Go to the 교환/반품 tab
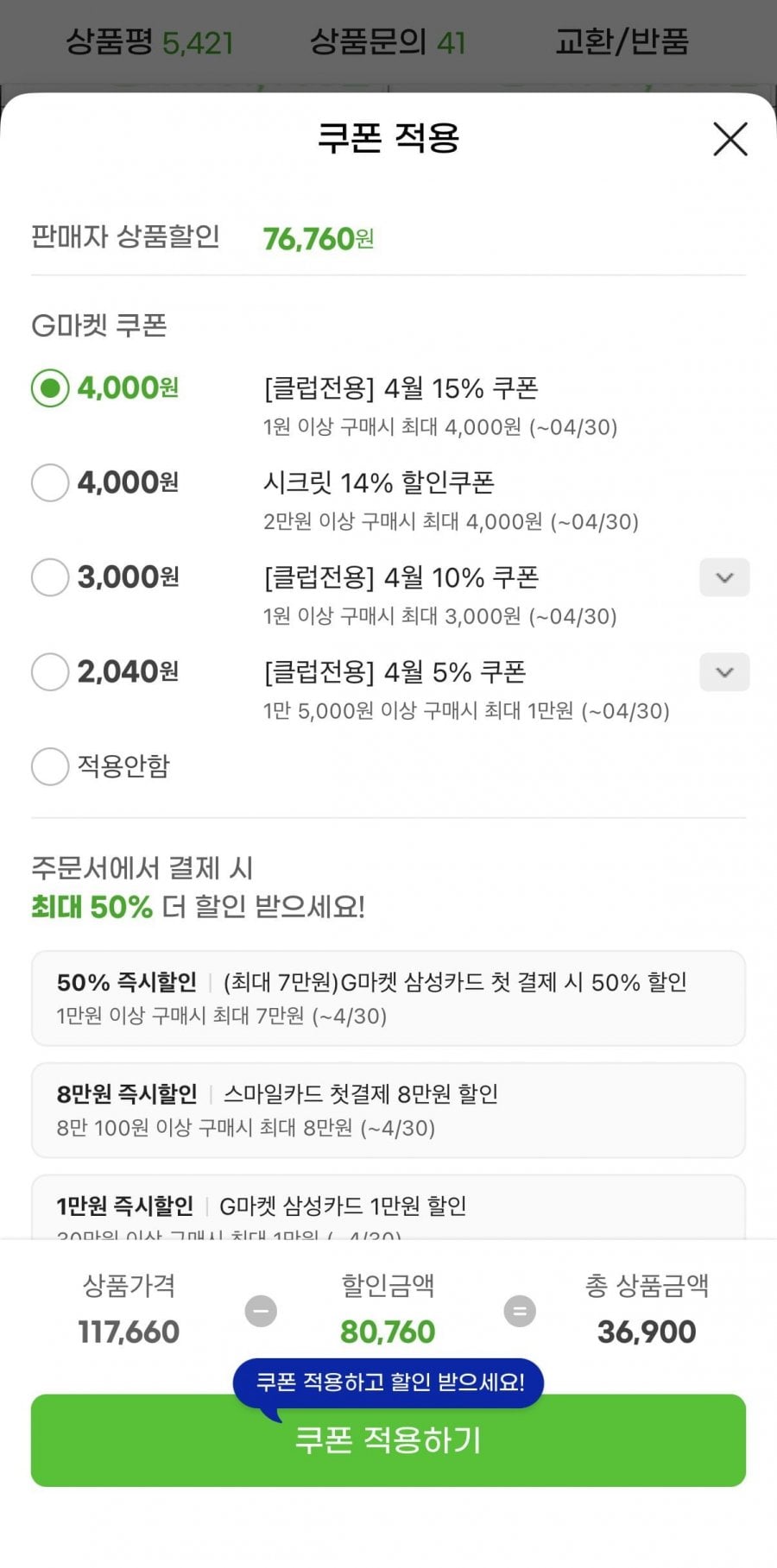This screenshot has height=1568, width=777. tap(622, 41)
